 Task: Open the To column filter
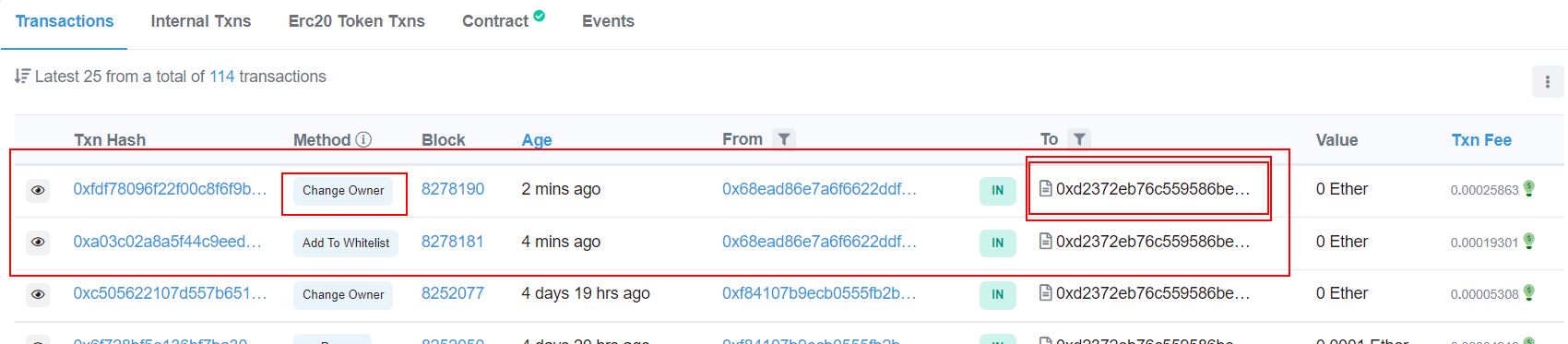tap(1079, 139)
